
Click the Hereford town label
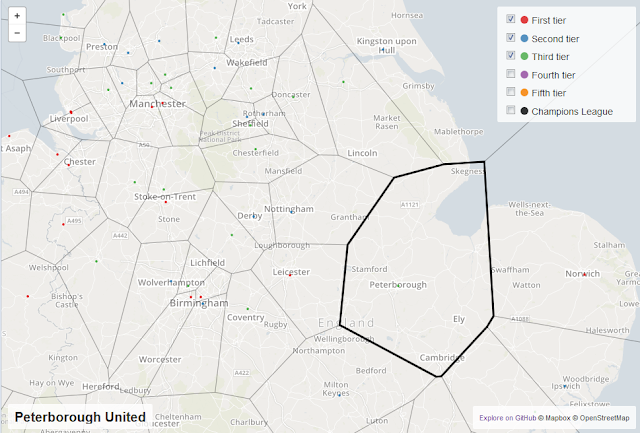click(101, 386)
